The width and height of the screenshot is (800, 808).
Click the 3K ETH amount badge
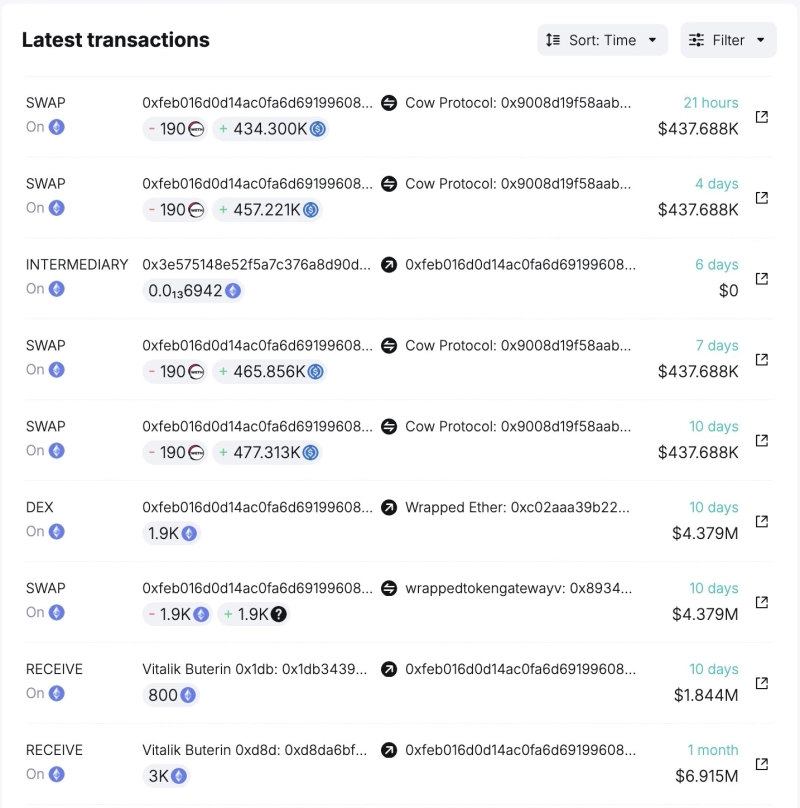[166, 776]
